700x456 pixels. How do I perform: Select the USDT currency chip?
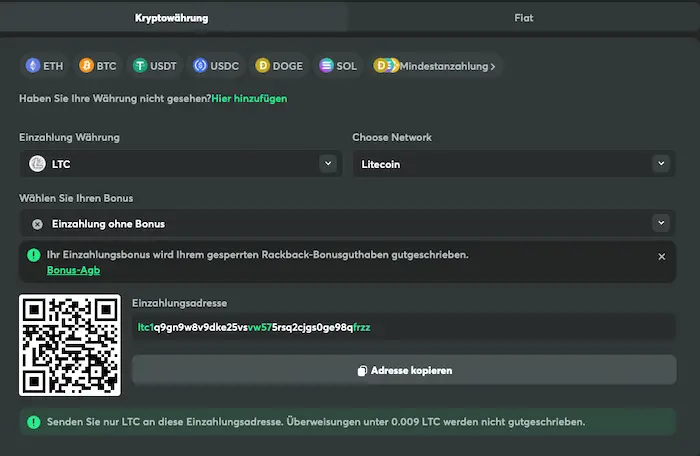(155, 66)
